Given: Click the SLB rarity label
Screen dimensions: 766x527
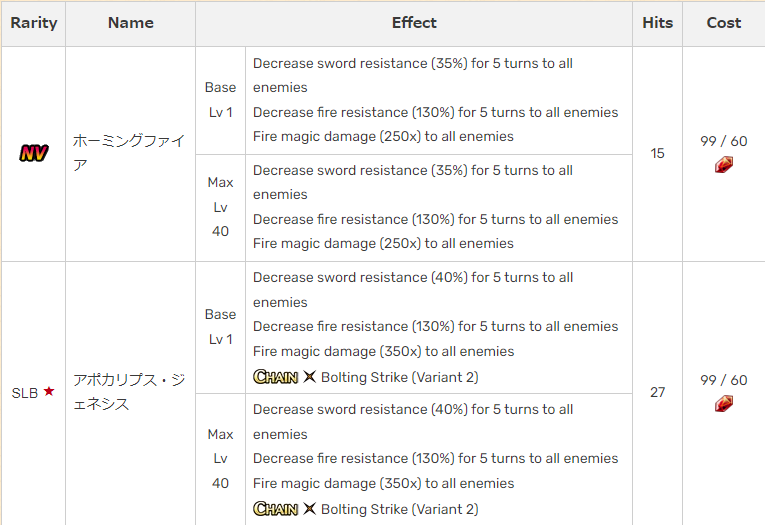Looking at the screenshot, I should click(x=25, y=393).
